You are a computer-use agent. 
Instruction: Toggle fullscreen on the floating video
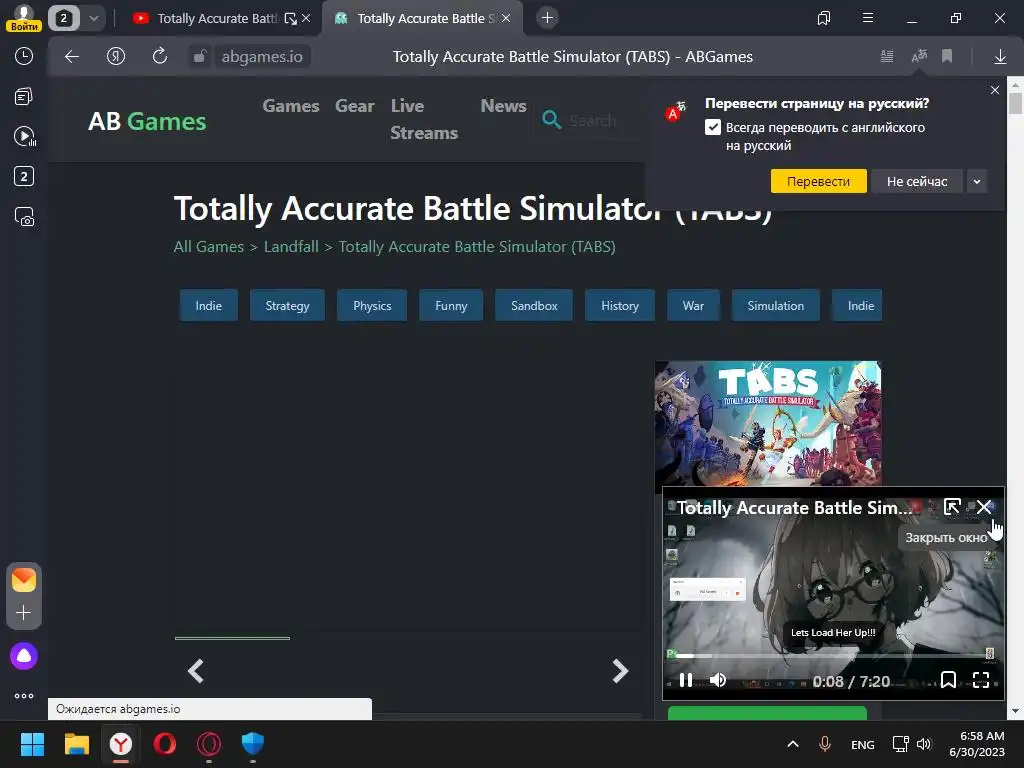(981, 680)
